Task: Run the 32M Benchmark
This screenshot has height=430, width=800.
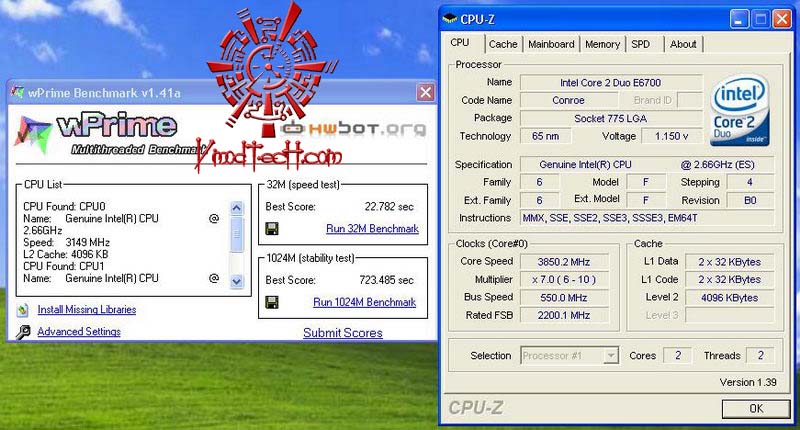Action: coord(372,229)
